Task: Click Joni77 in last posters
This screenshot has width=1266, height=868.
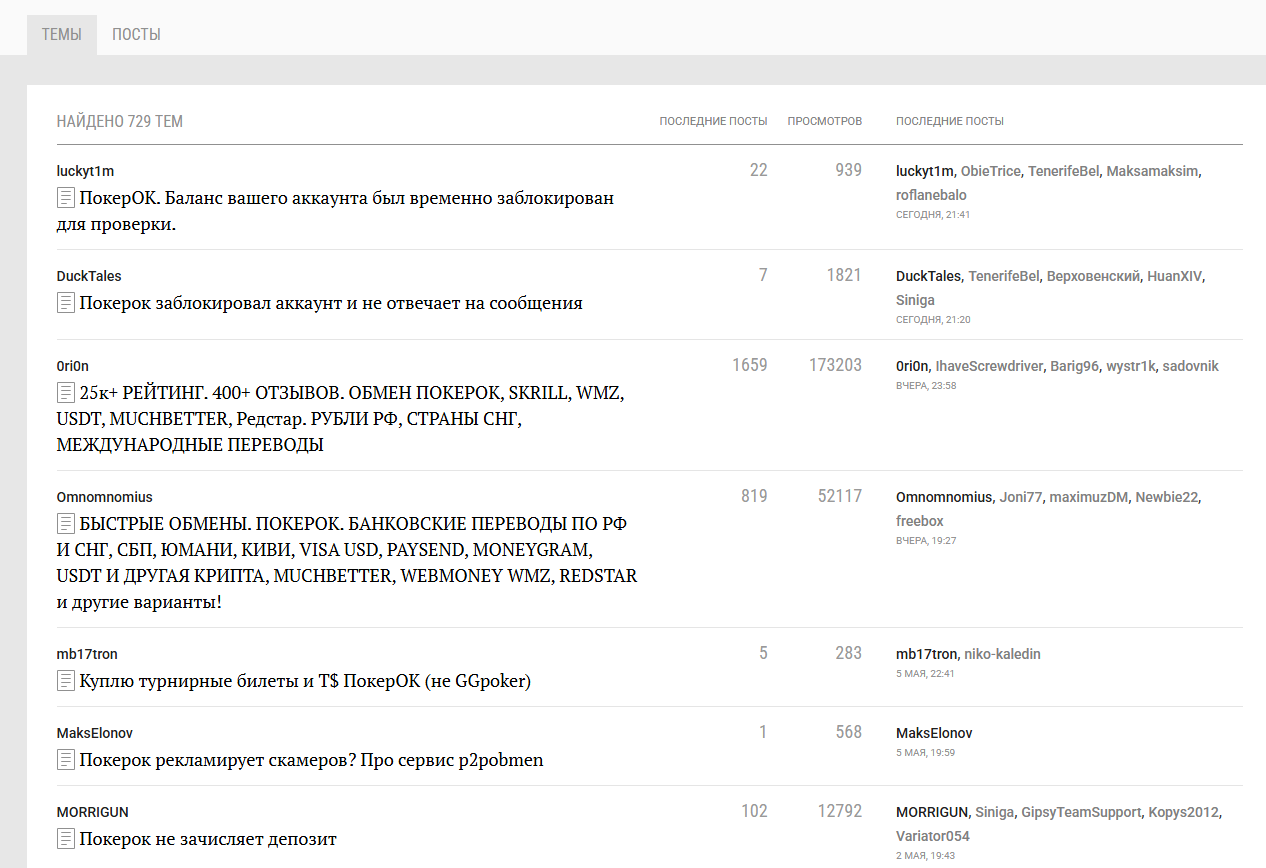Action: 1021,497
